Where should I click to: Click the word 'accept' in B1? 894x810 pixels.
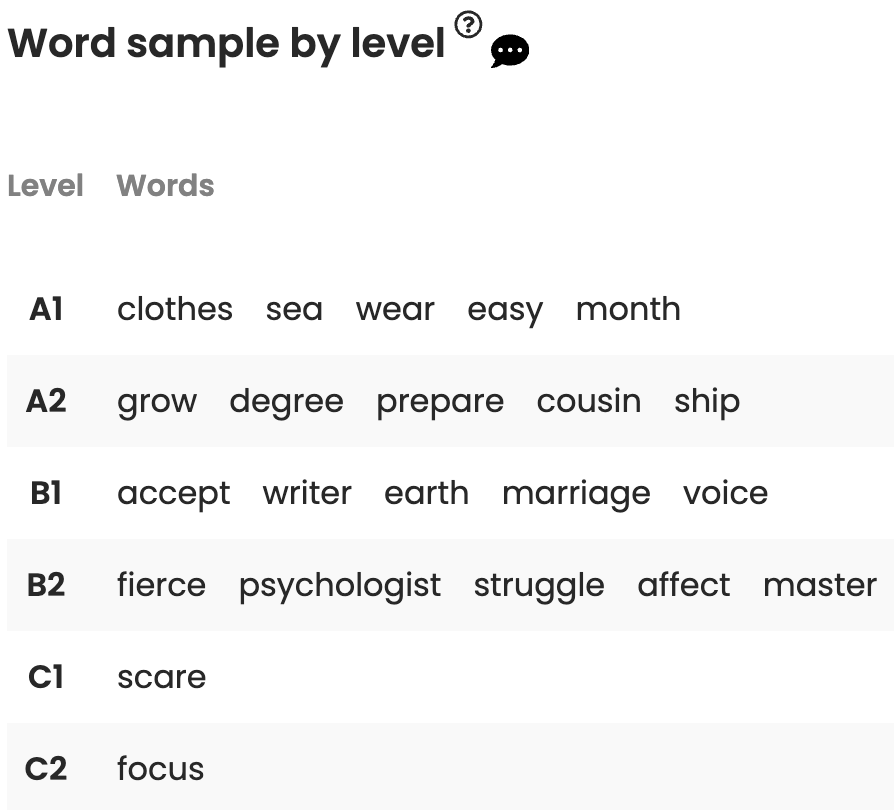click(174, 493)
